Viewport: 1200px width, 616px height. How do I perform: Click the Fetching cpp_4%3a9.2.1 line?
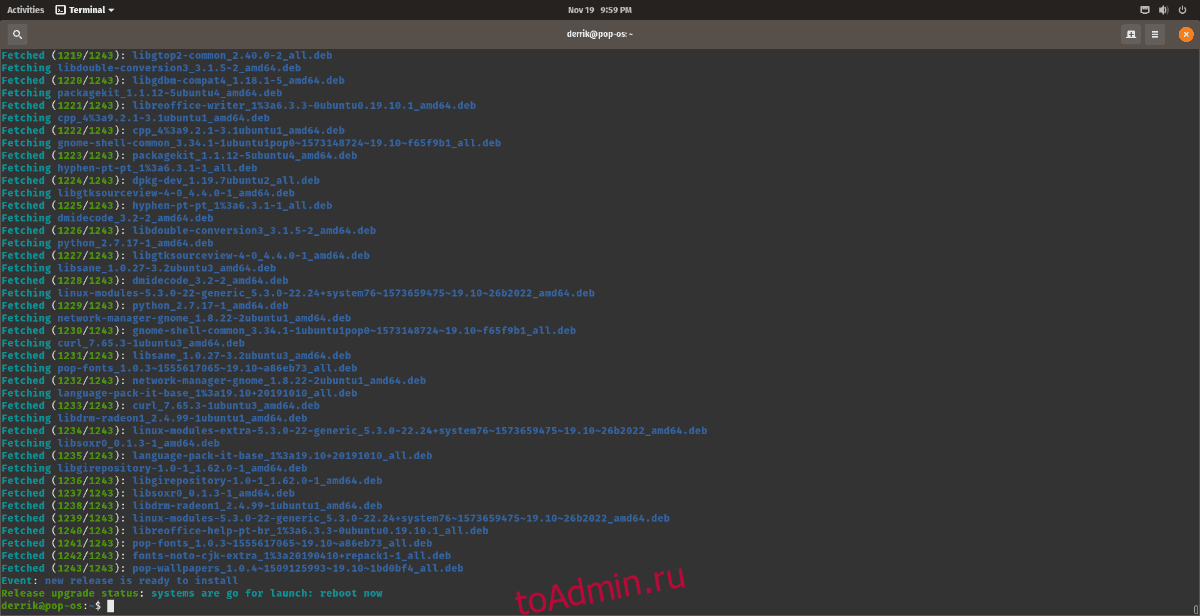[x=135, y=118]
